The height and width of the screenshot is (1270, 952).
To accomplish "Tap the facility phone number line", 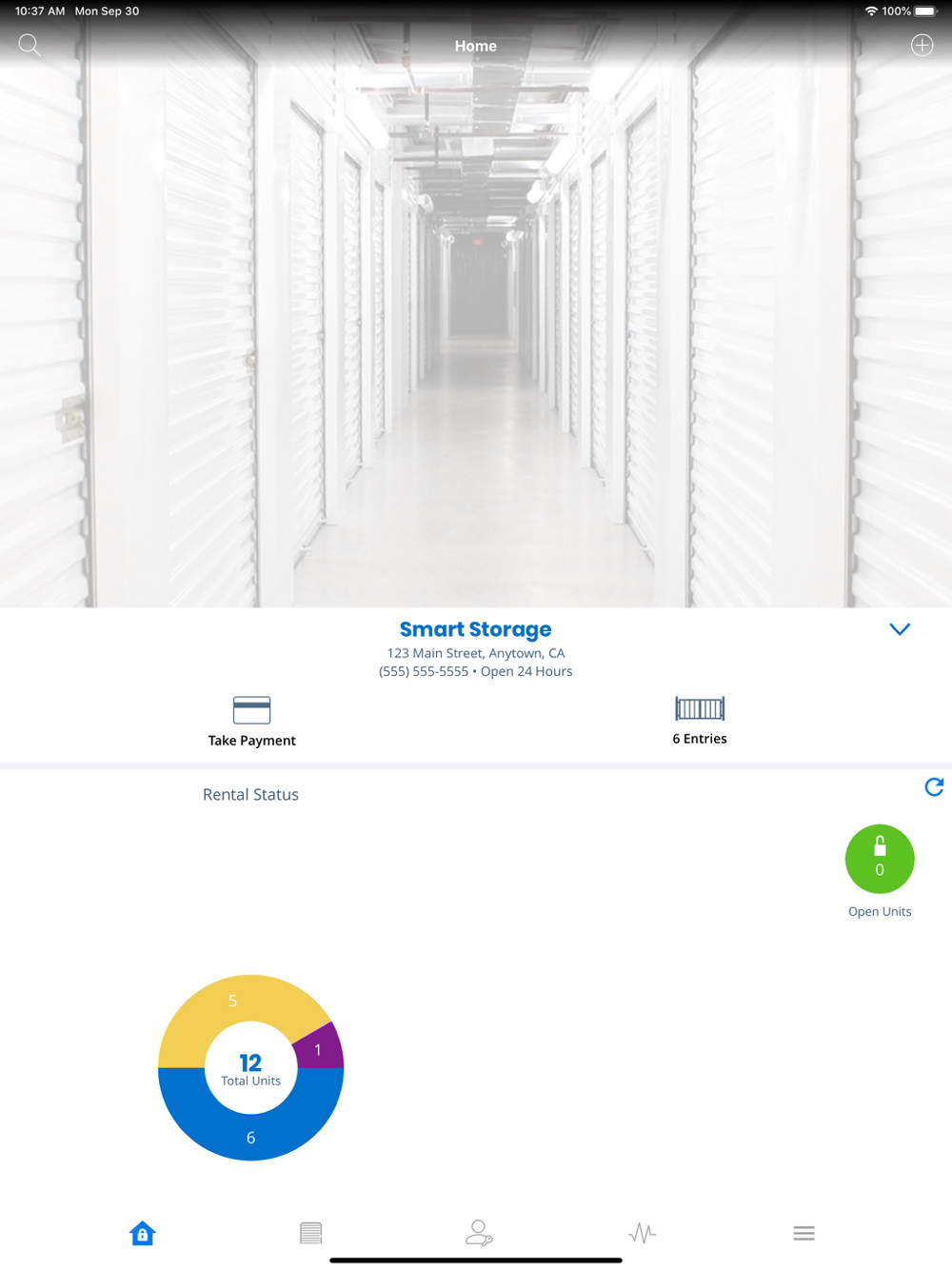I will (424, 671).
